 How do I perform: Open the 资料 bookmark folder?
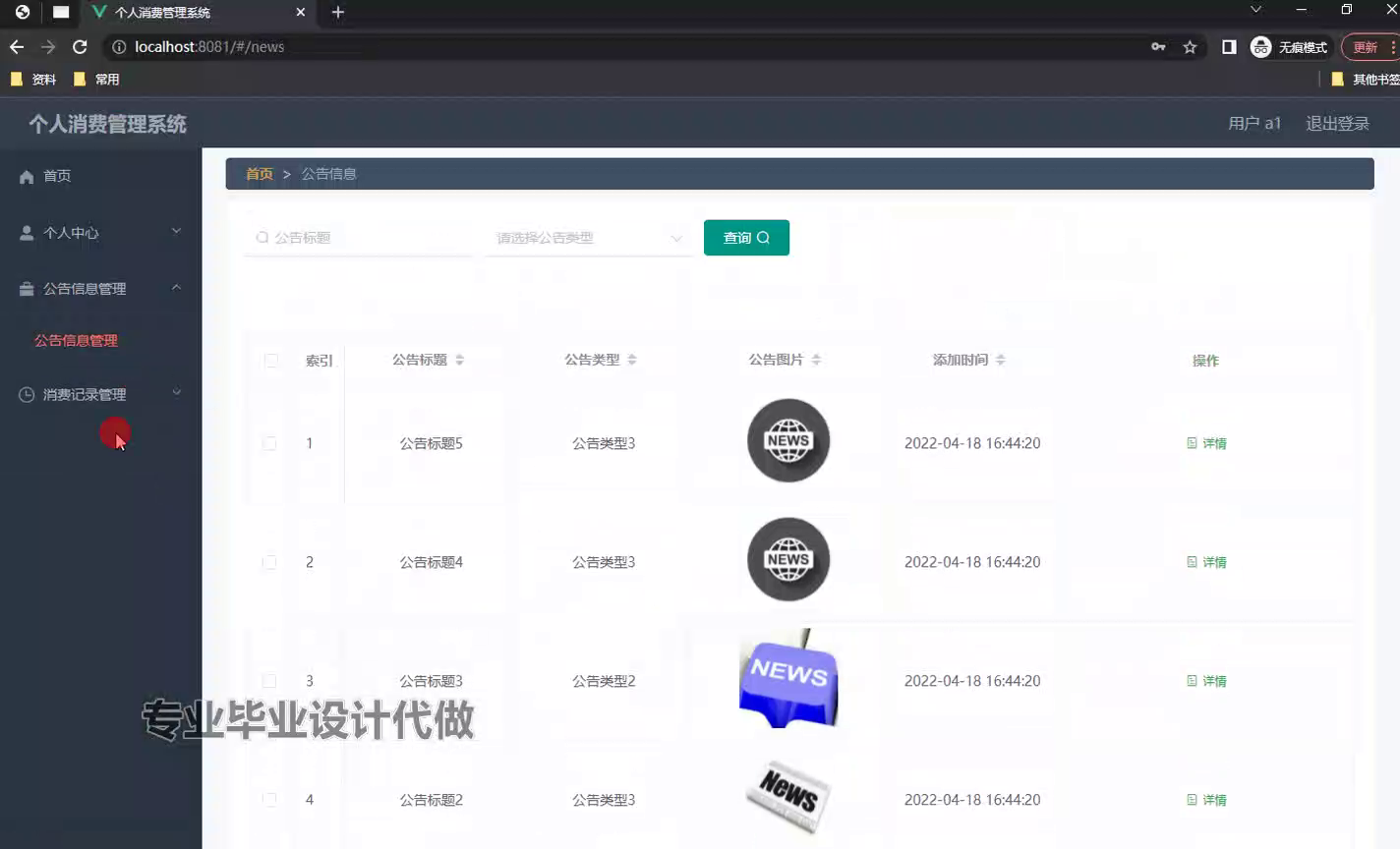pos(33,80)
